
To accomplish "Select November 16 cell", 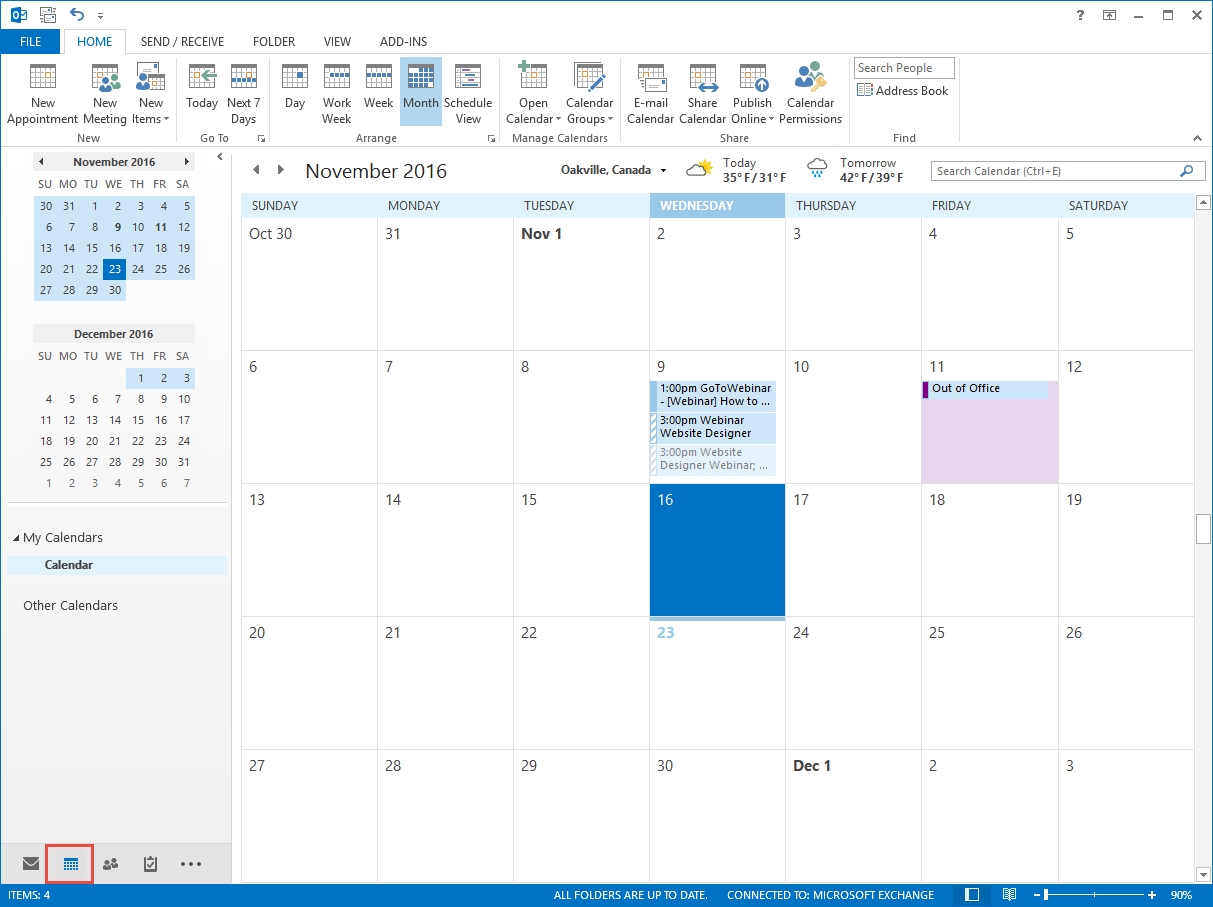I will (x=717, y=550).
